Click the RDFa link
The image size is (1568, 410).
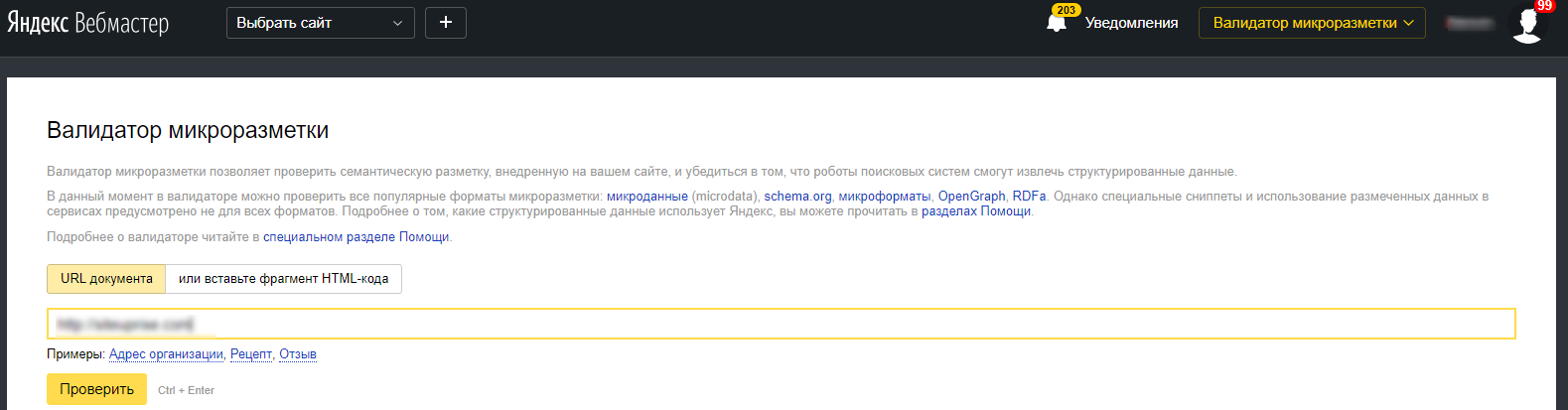[1029, 197]
